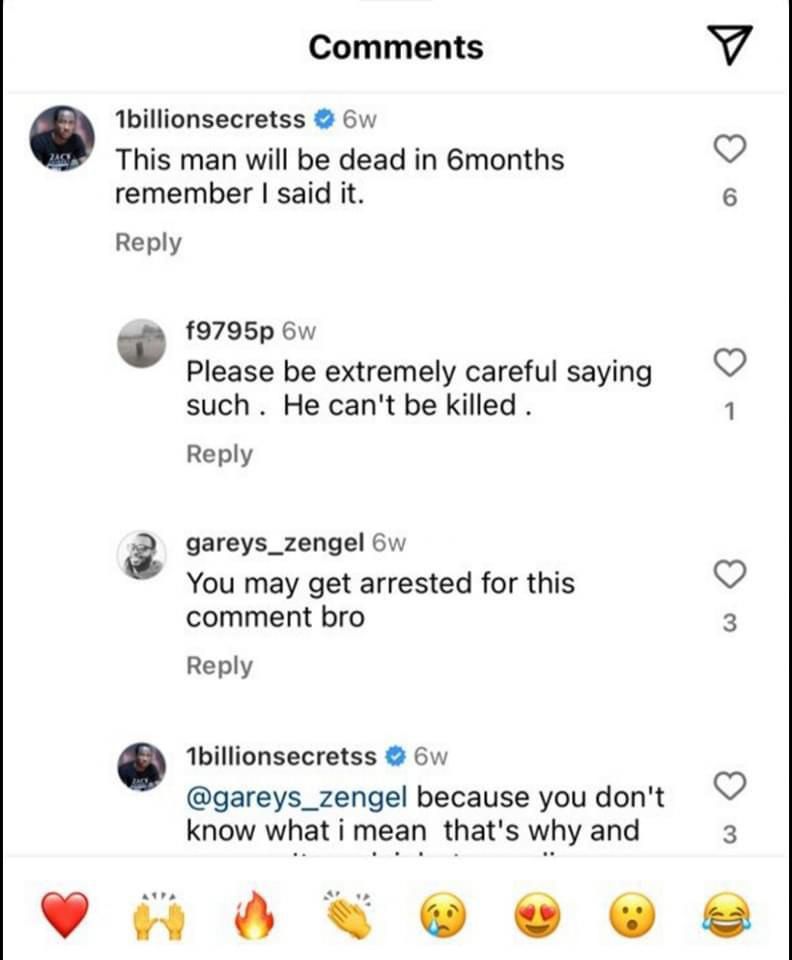
Task: Tap Reply under f9795p's comment
Action: coord(219,453)
